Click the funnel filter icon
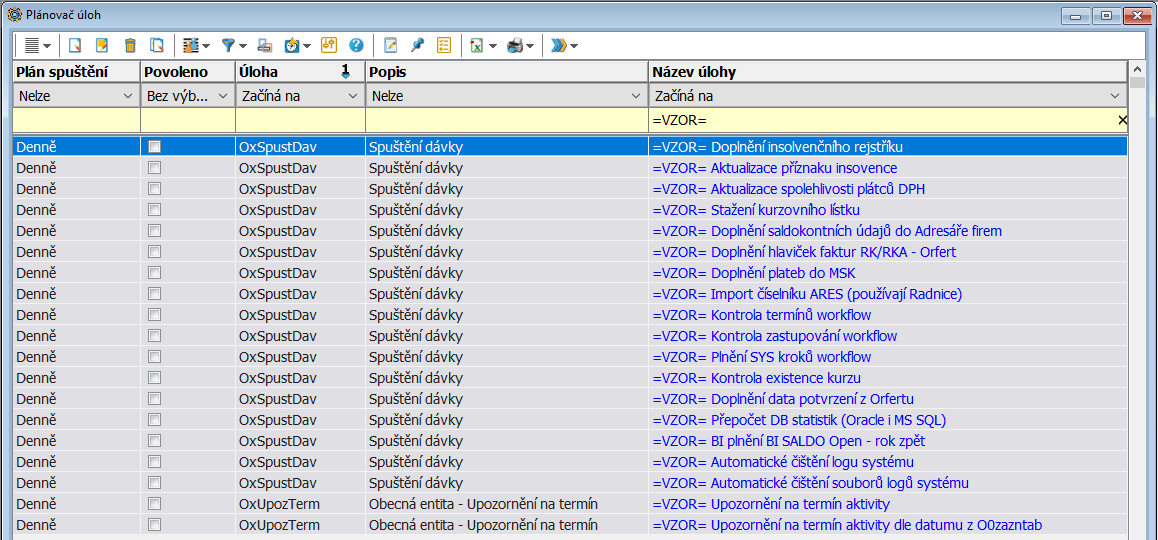This screenshot has height=540, width=1158. (x=229, y=45)
